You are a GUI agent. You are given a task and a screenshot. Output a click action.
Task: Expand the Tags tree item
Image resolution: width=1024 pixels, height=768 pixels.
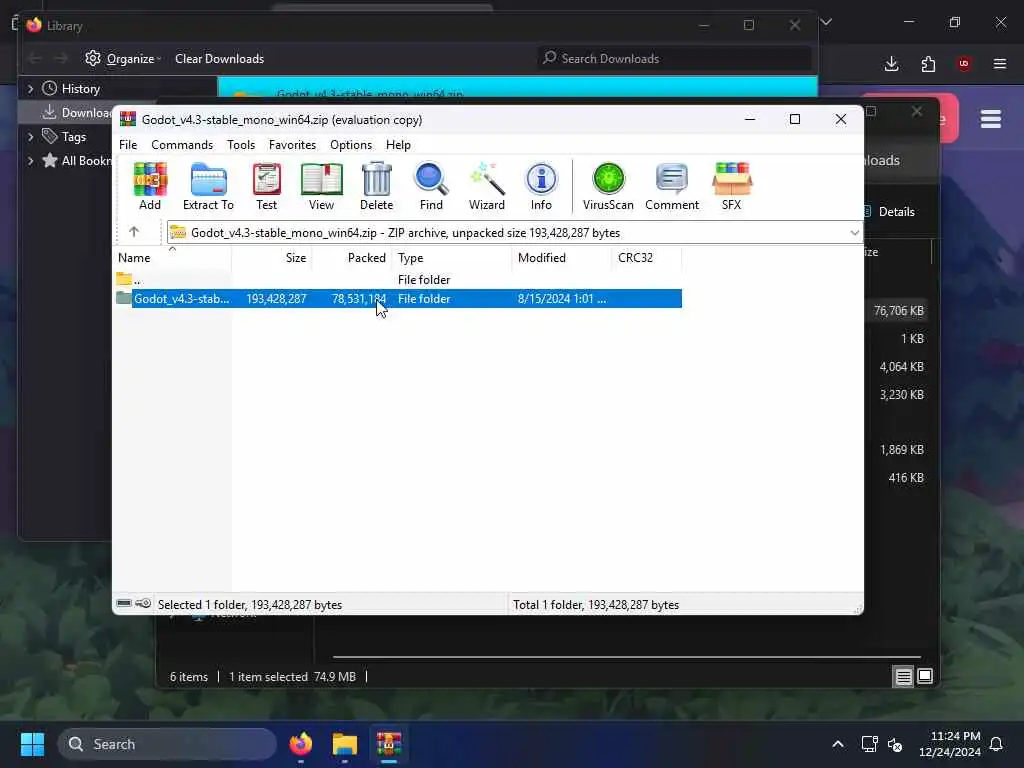[30, 136]
